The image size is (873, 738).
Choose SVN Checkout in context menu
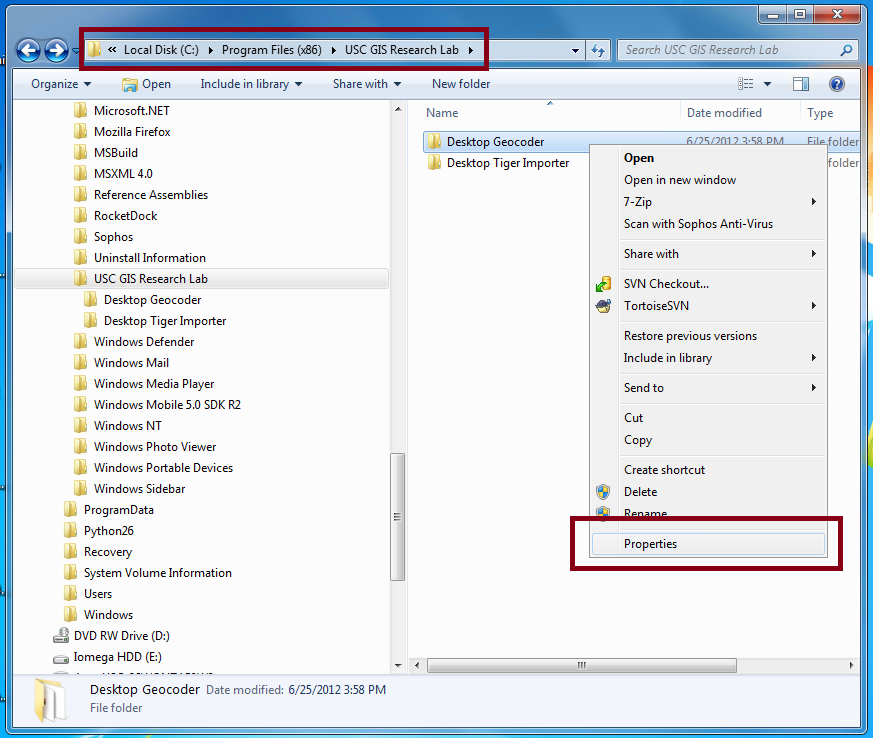[x=666, y=284]
